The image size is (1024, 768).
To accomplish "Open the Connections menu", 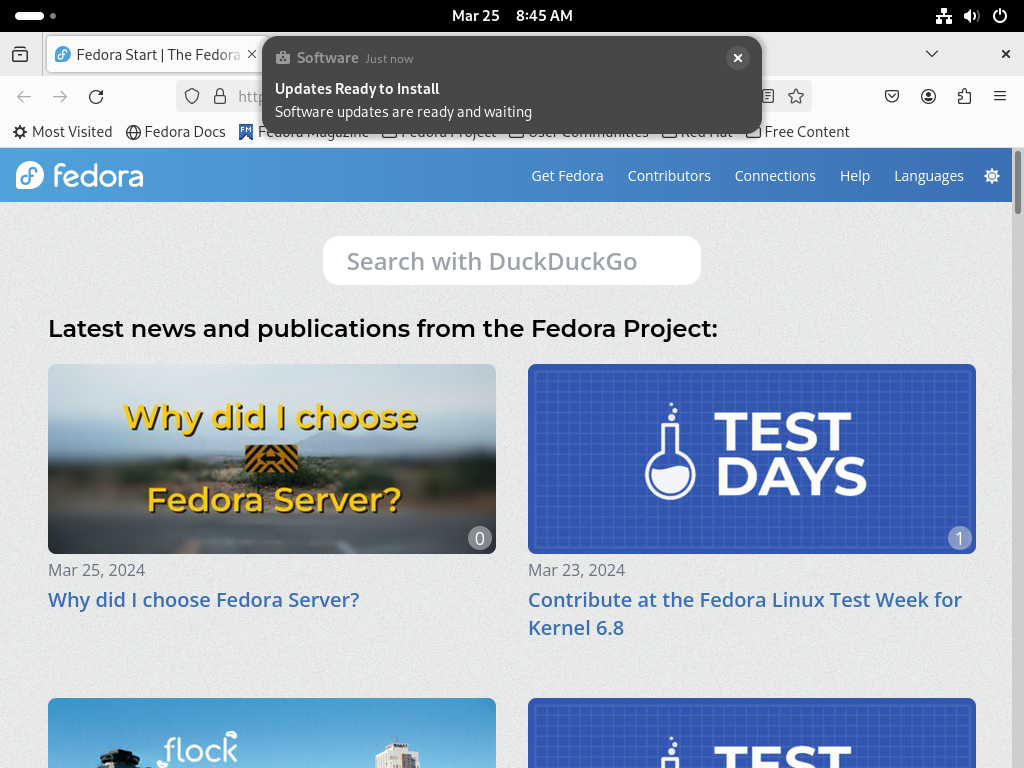I will [775, 176].
